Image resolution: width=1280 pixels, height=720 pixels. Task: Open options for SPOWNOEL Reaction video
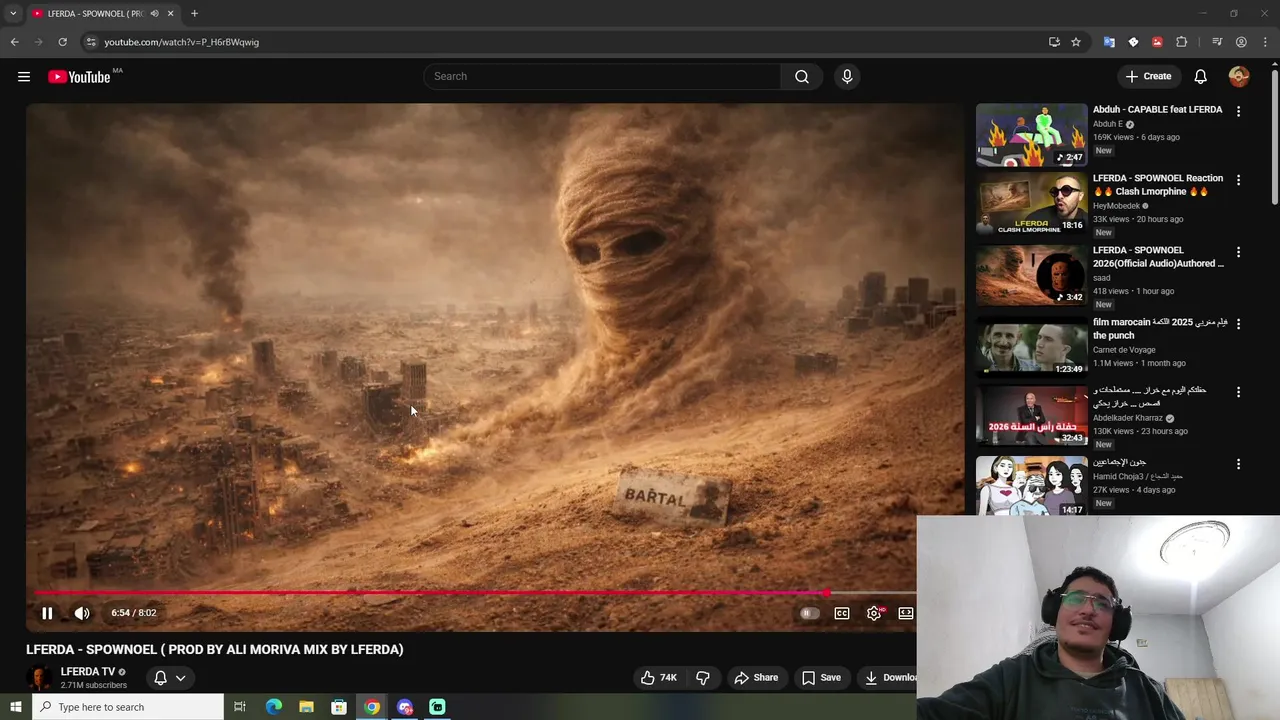tap(1238, 180)
